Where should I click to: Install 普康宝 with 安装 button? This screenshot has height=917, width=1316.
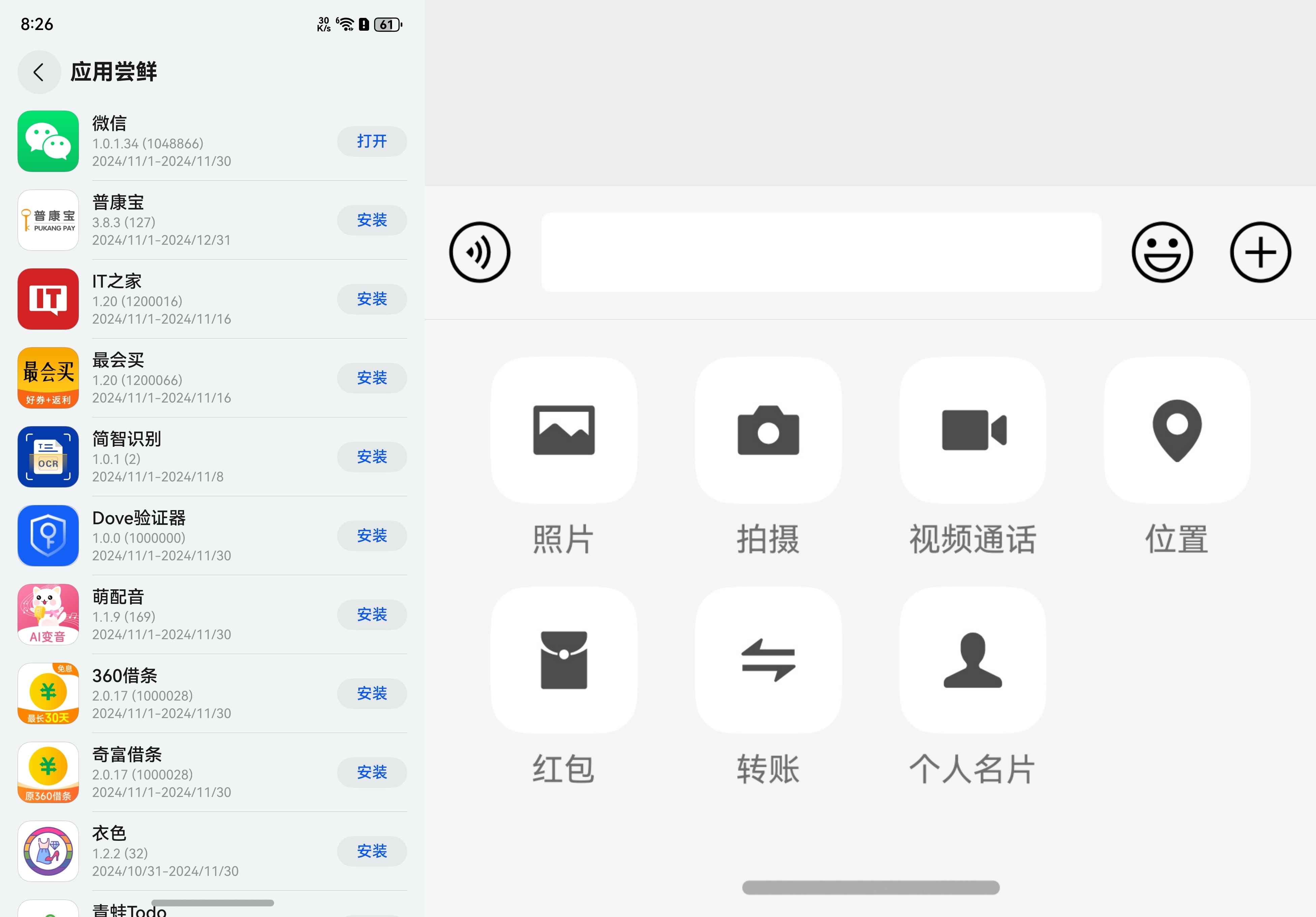372,220
